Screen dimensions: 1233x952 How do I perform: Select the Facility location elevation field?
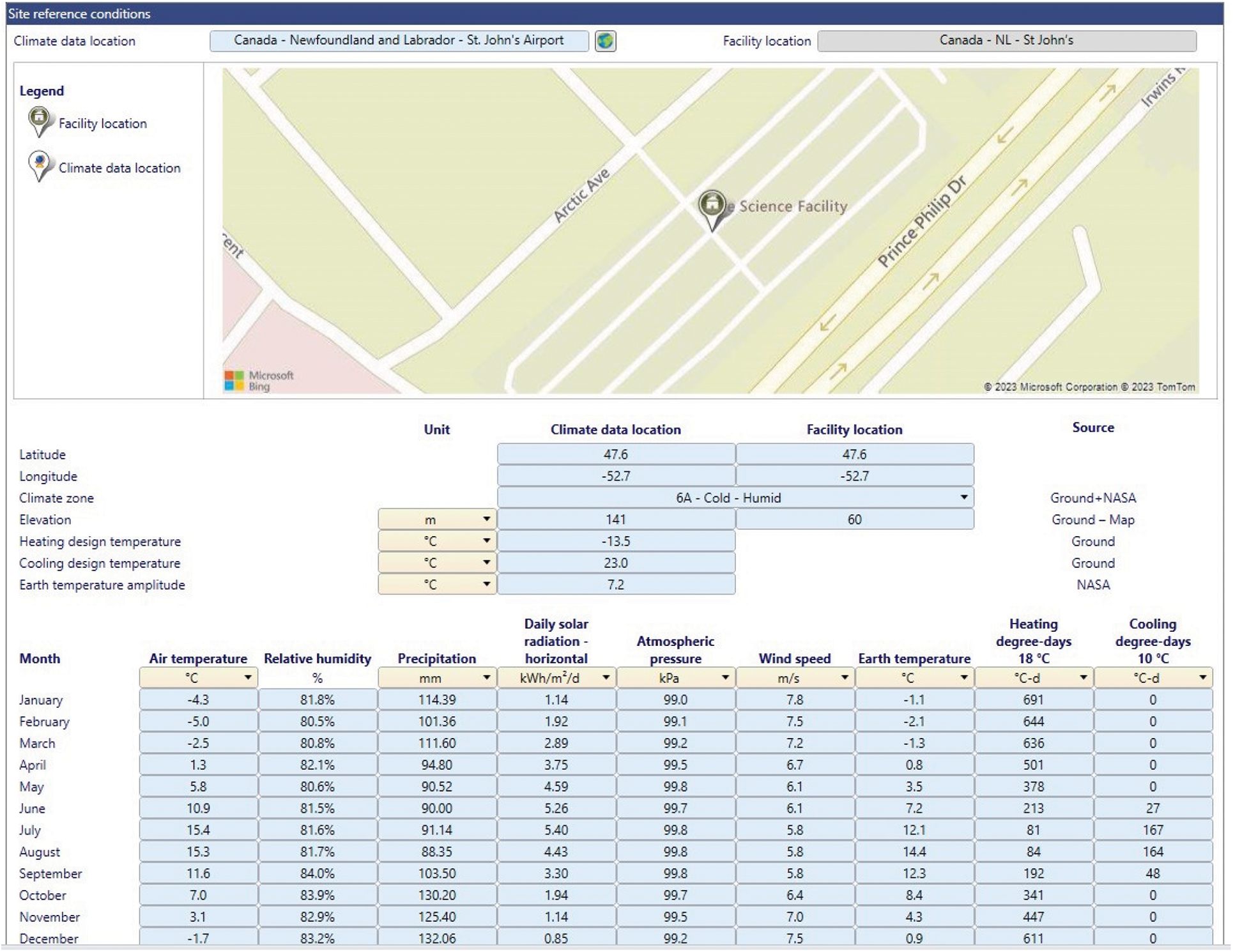[x=854, y=519]
